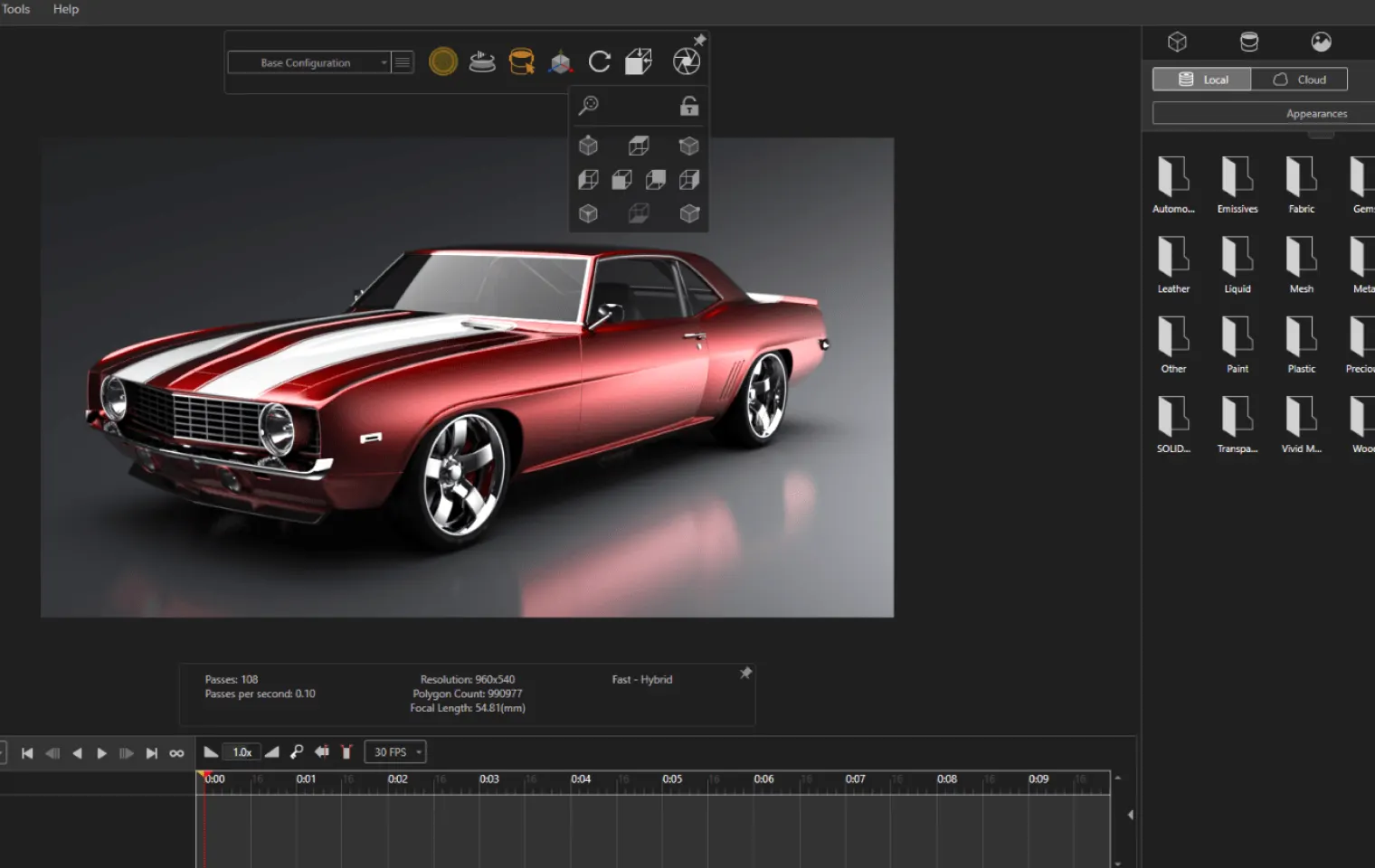This screenshot has width=1375, height=868.
Task: Play the animation forward
Action: click(101, 752)
